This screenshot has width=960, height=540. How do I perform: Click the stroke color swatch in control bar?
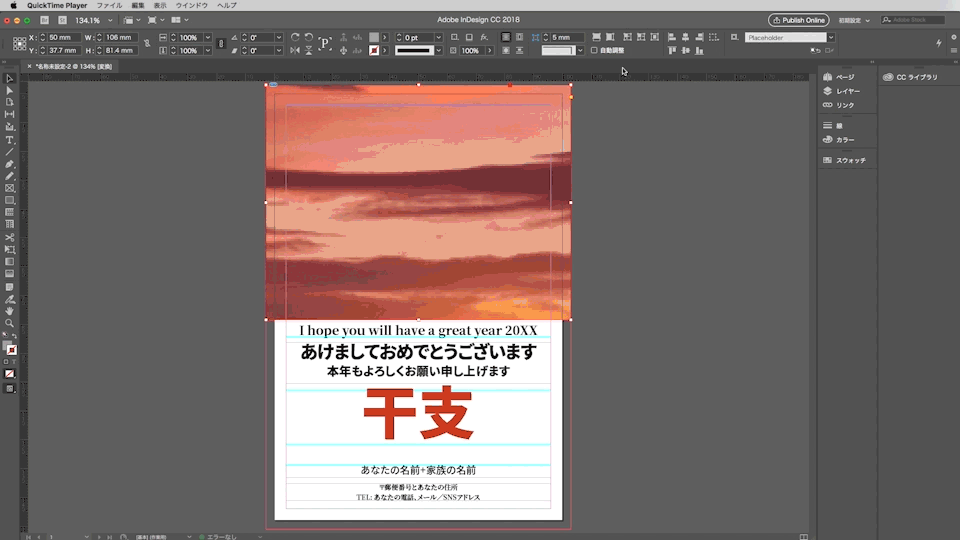[373, 50]
